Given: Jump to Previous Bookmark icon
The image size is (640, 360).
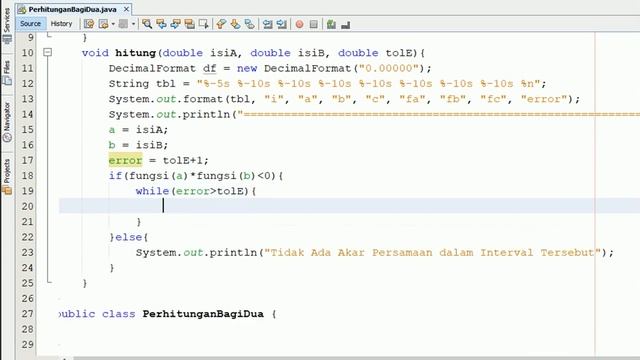Looking at the screenshot, I should pos(221,24).
